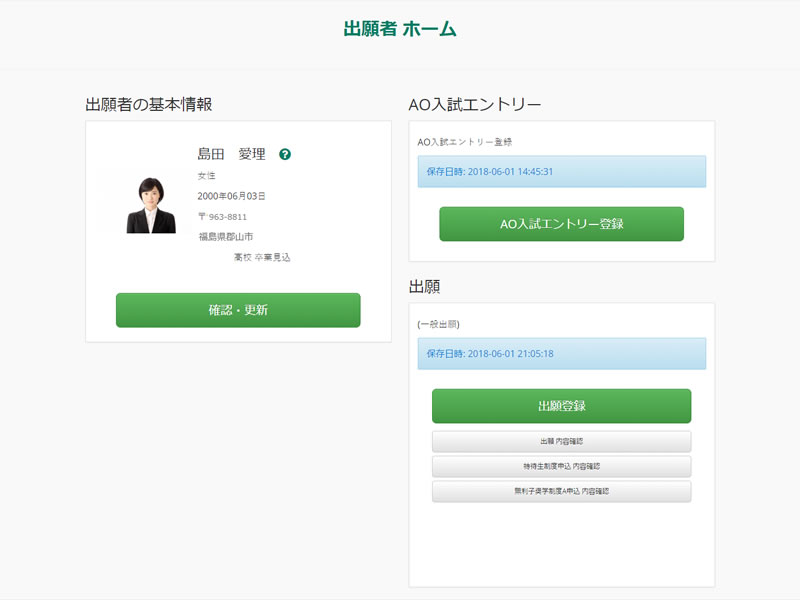Screen dimensions: 800x600
Task: Click the AO入試エントリー section heading
Action: (x=475, y=104)
